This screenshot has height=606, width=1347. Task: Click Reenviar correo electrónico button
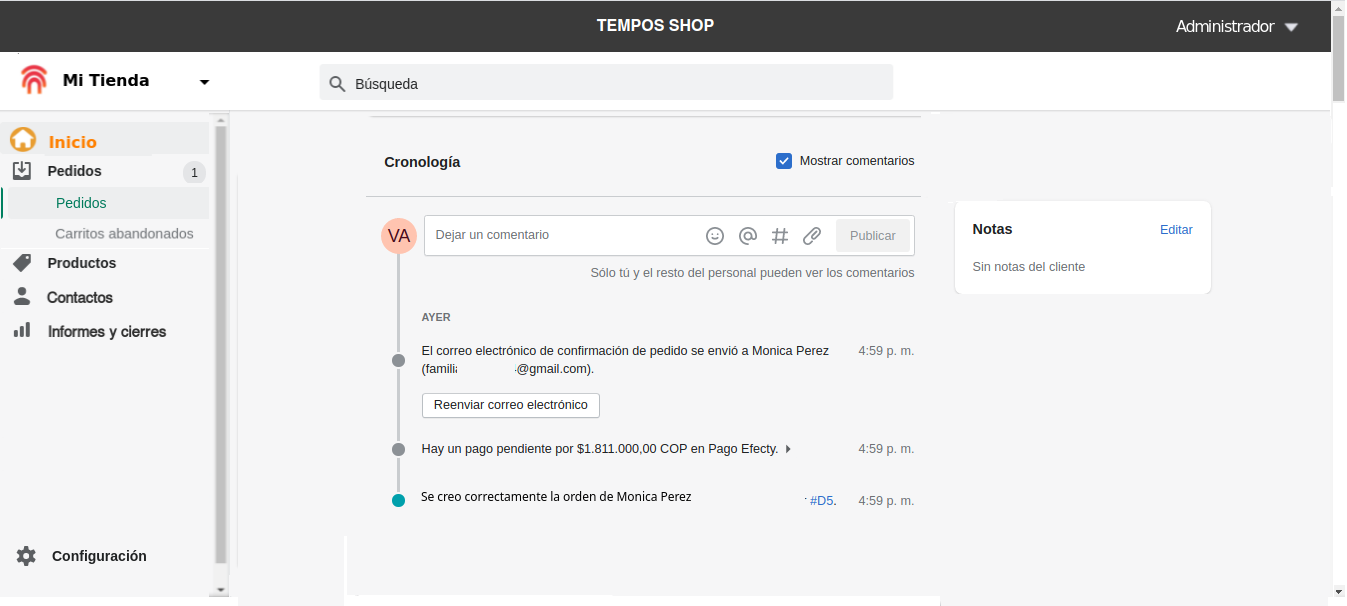(511, 405)
